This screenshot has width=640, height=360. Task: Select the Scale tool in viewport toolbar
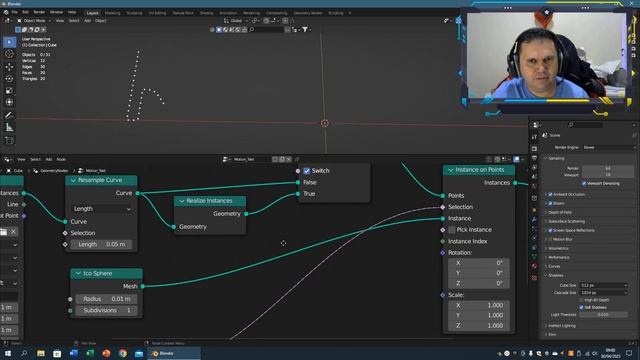tap(9, 91)
